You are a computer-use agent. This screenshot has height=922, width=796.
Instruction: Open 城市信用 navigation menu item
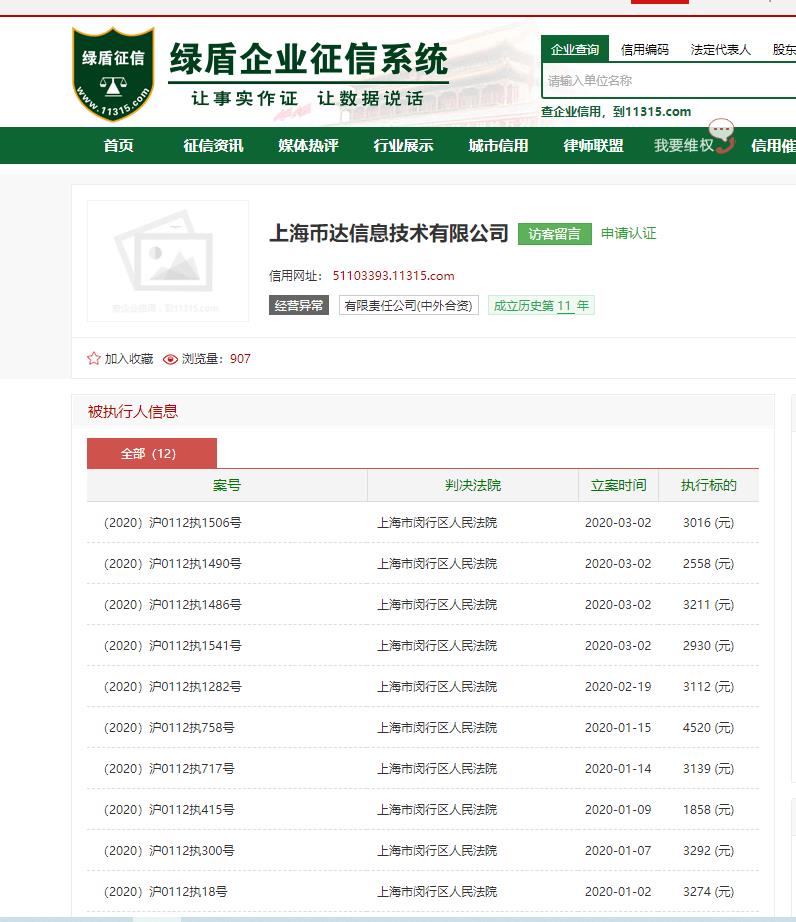click(x=498, y=146)
